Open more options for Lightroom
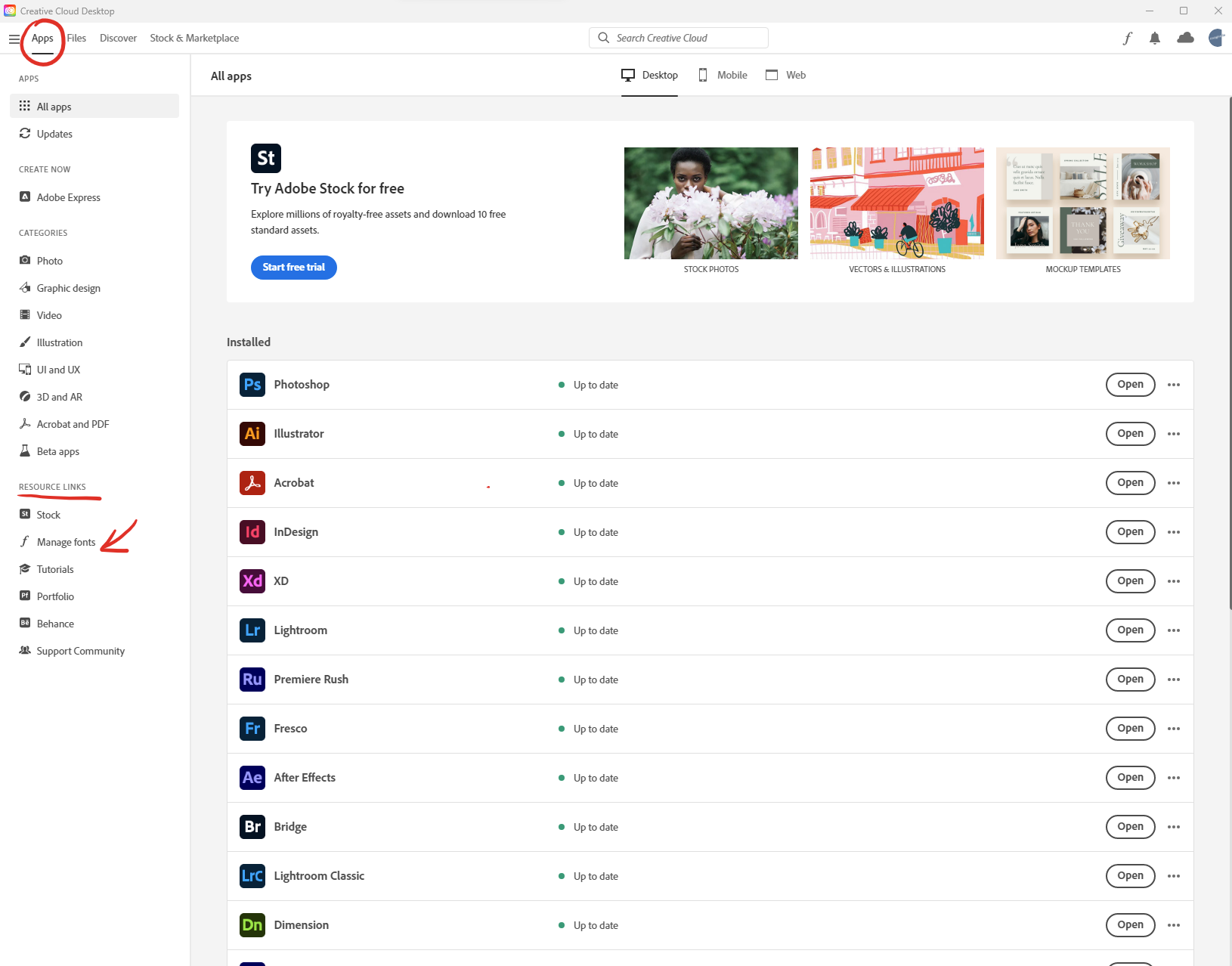Screen dimensions: 1232x966 1174,630
